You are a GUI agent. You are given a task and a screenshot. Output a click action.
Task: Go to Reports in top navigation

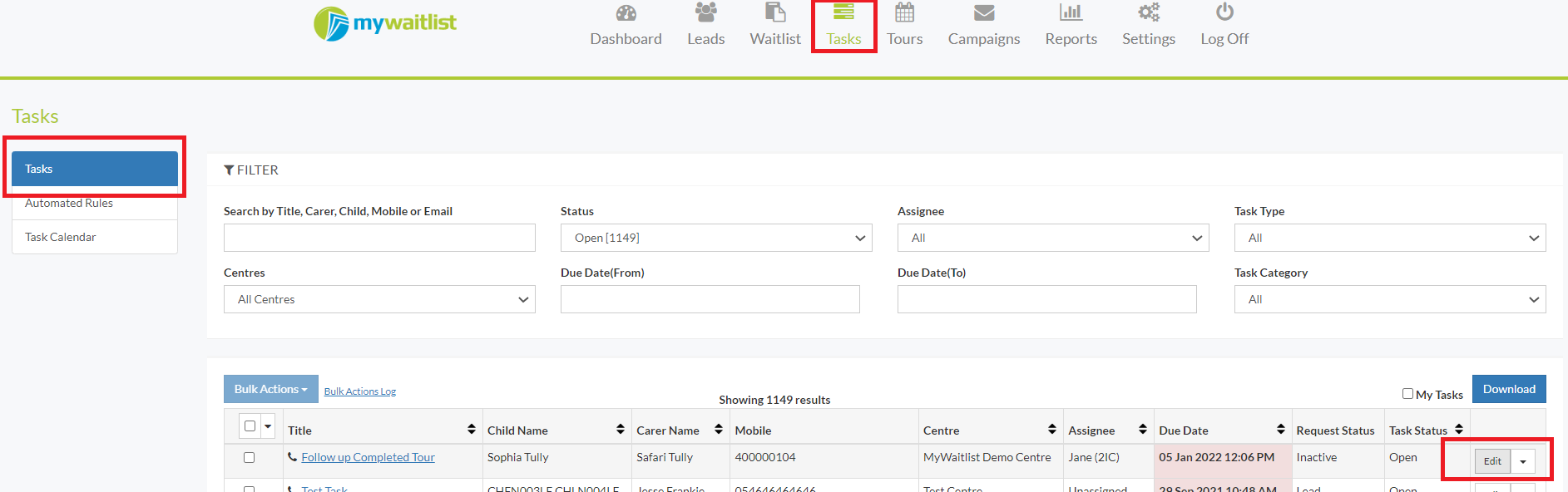[1071, 39]
